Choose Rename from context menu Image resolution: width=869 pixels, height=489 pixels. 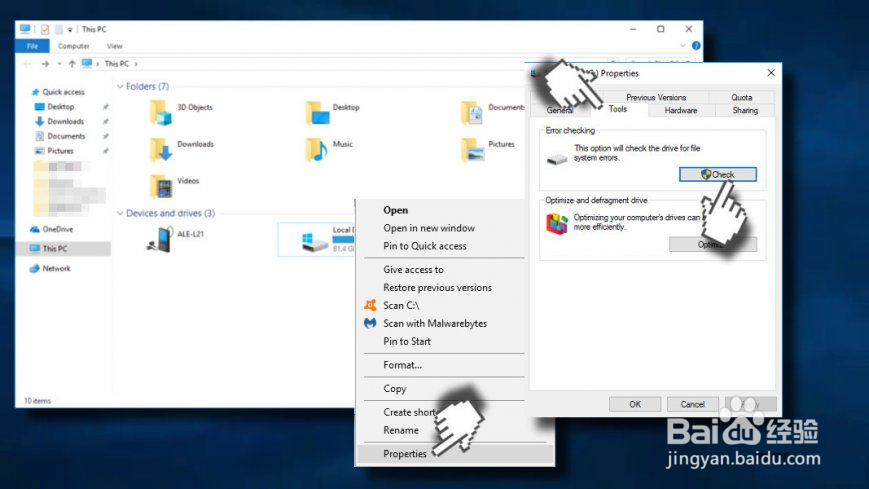click(x=401, y=430)
